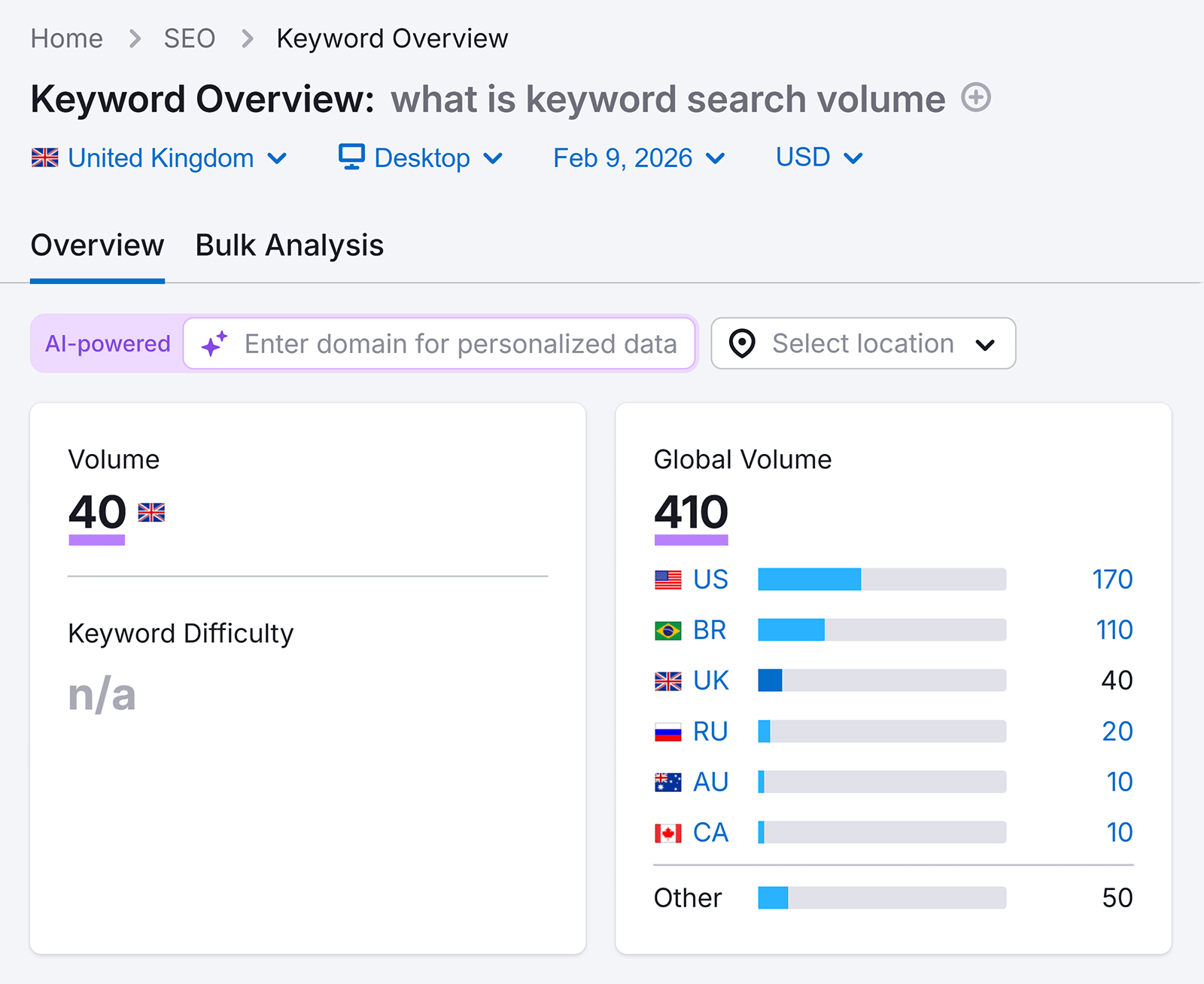Open SEO from the breadcrumb trail
Viewport: 1204px width, 984px height.
(190, 38)
